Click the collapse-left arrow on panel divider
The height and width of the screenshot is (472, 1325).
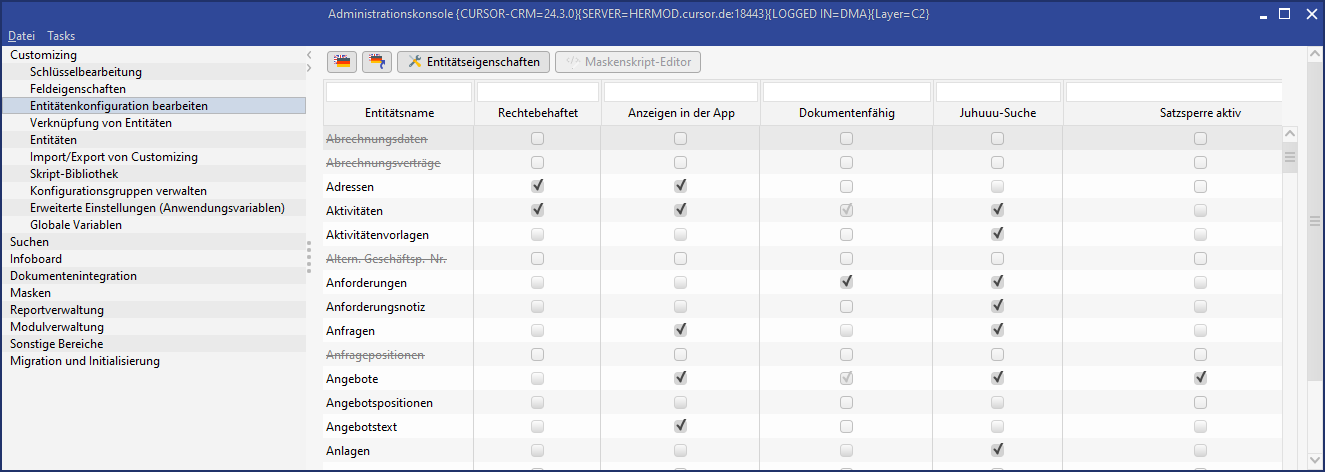[310, 54]
